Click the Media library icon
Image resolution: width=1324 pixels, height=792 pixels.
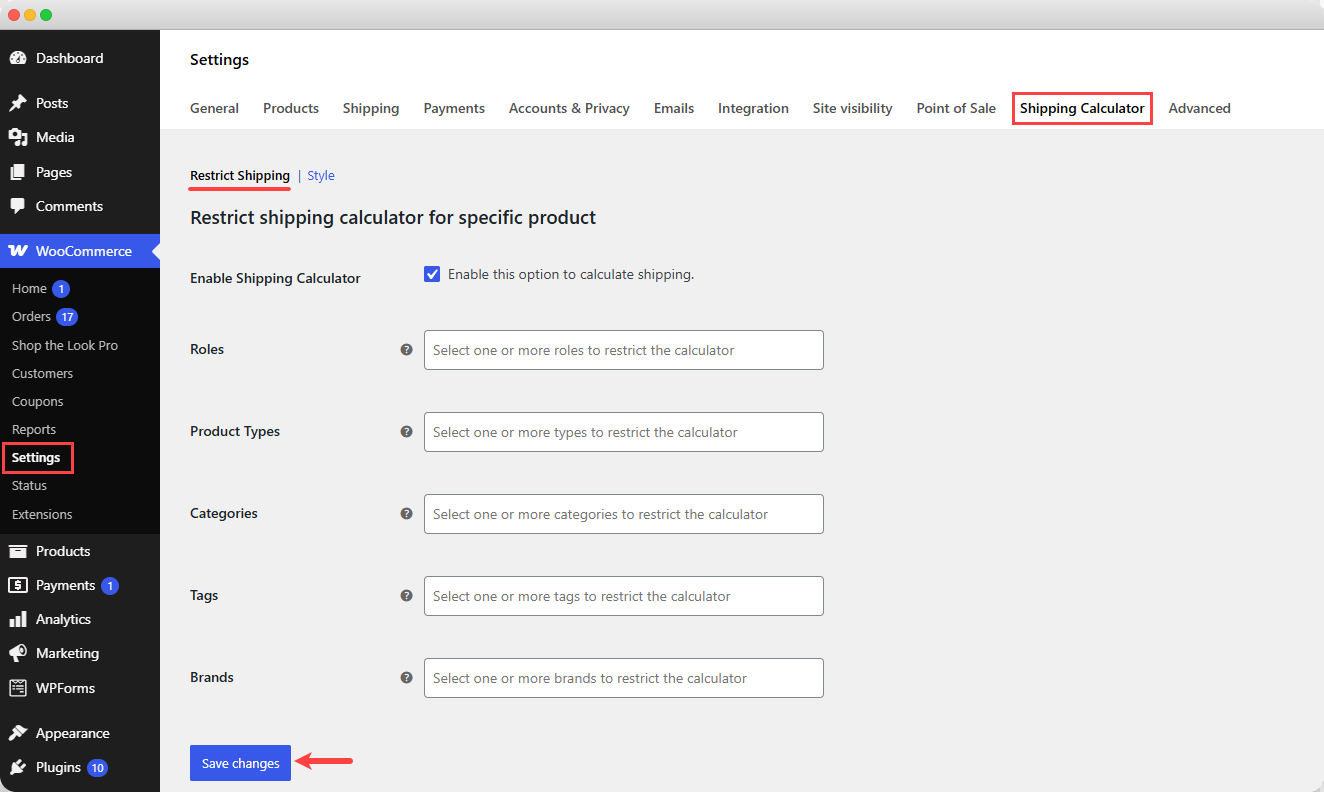click(18, 137)
